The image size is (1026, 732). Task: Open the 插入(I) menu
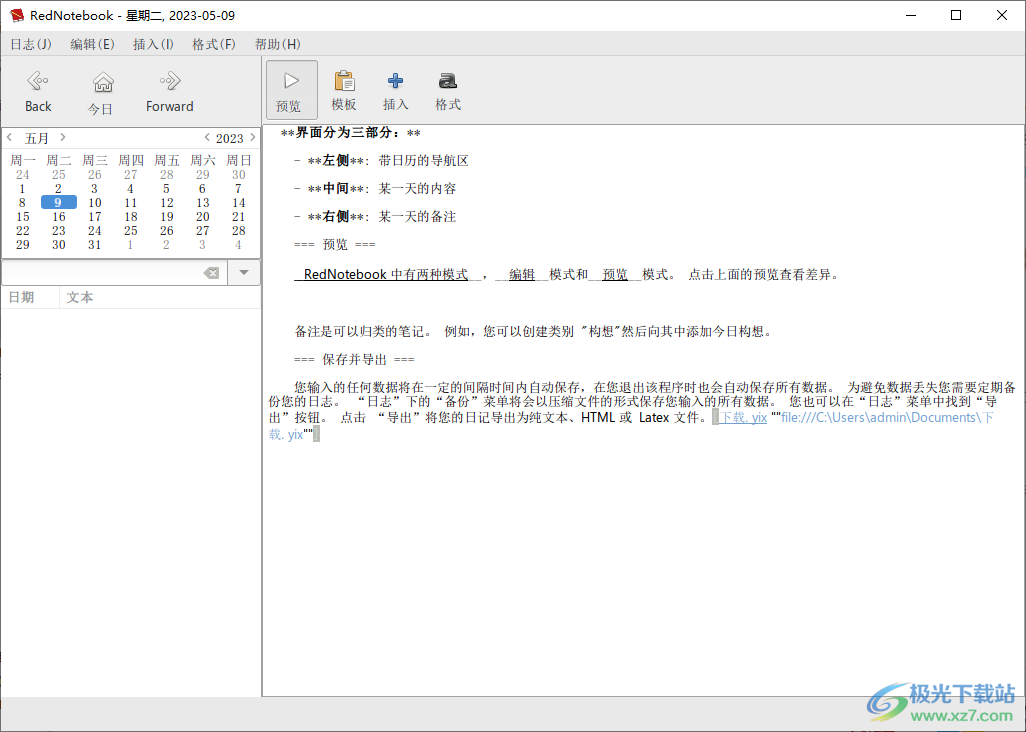pyautogui.click(x=153, y=44)
